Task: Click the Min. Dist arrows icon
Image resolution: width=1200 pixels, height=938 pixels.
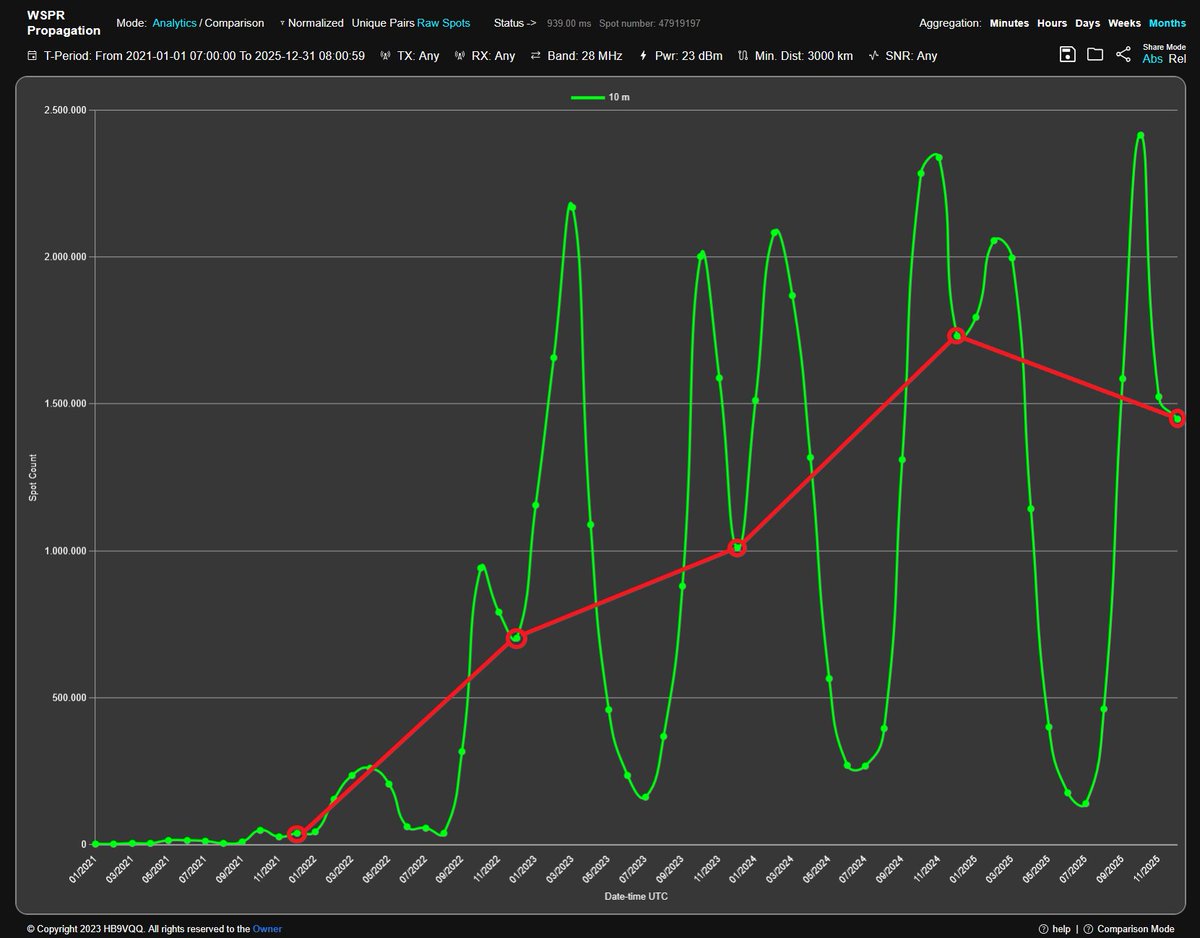Action: coord(742,56)
